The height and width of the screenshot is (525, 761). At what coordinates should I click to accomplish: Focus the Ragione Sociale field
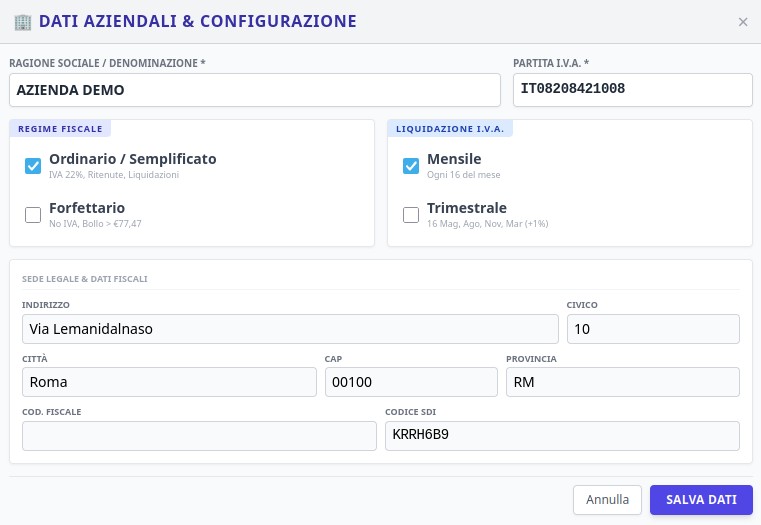(x=254, y=89)
